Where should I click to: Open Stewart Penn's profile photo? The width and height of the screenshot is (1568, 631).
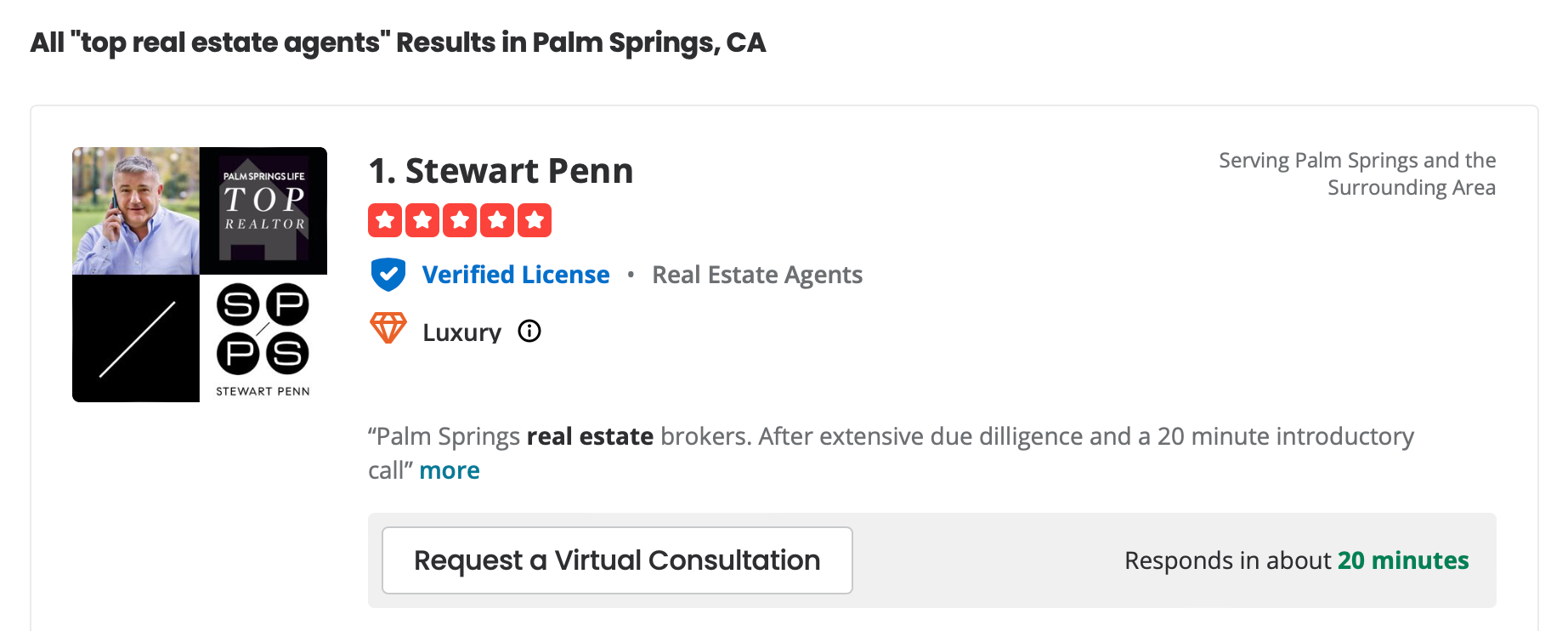click(136, 211)
